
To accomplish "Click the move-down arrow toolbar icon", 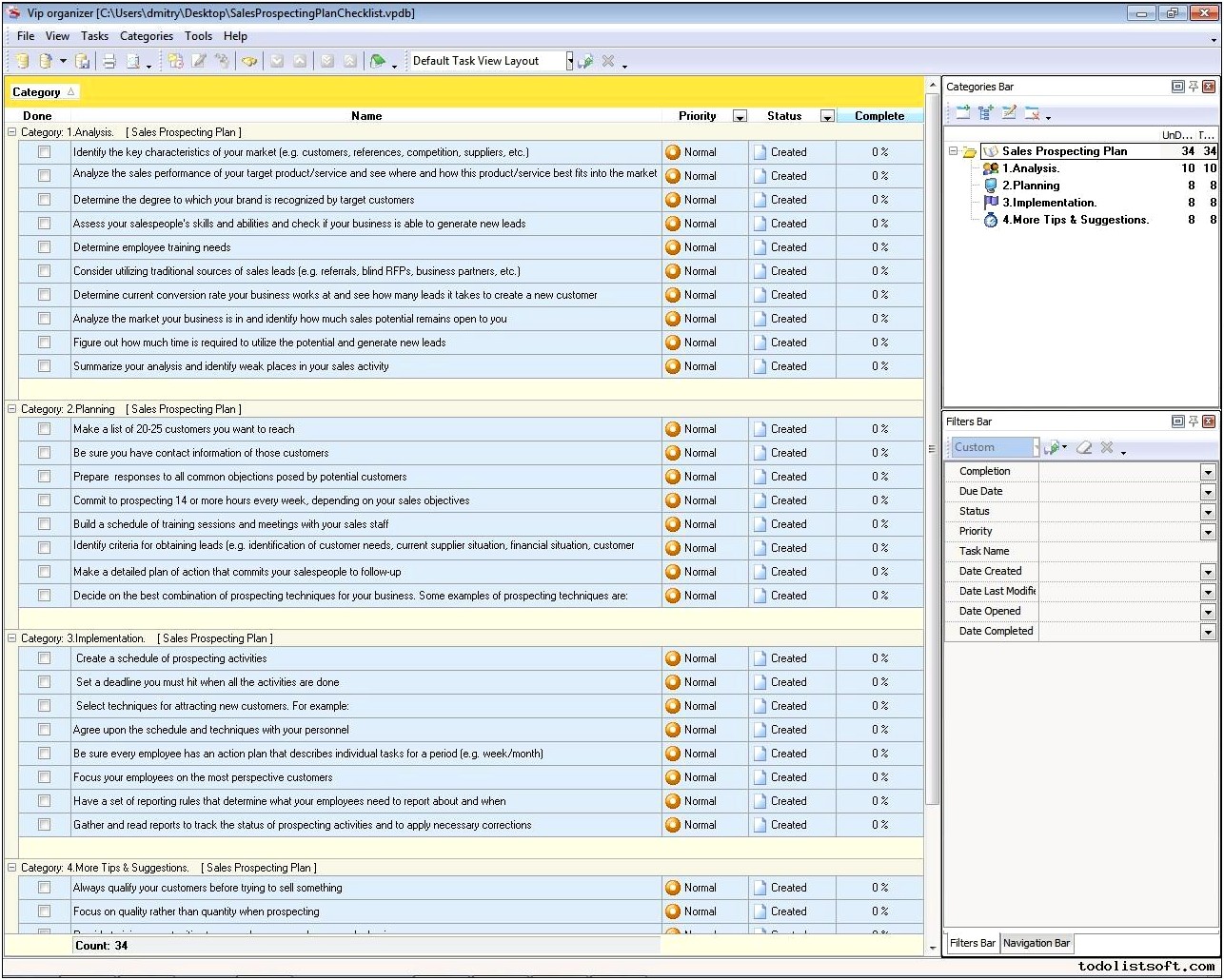I will click(277, 61).
